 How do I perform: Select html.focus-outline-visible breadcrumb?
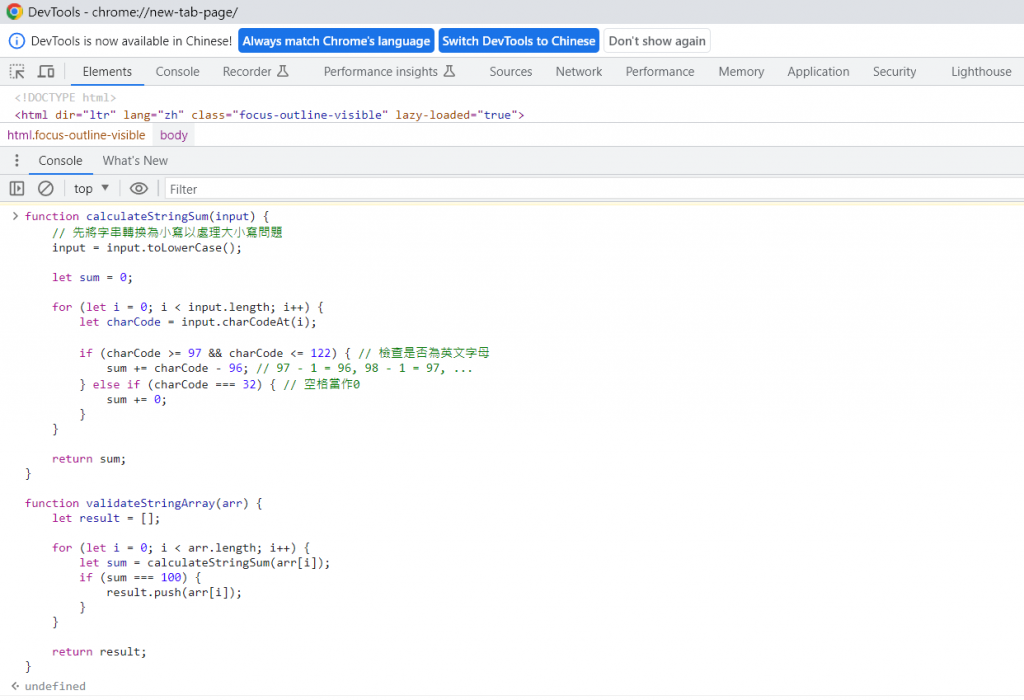click(76, 135)
